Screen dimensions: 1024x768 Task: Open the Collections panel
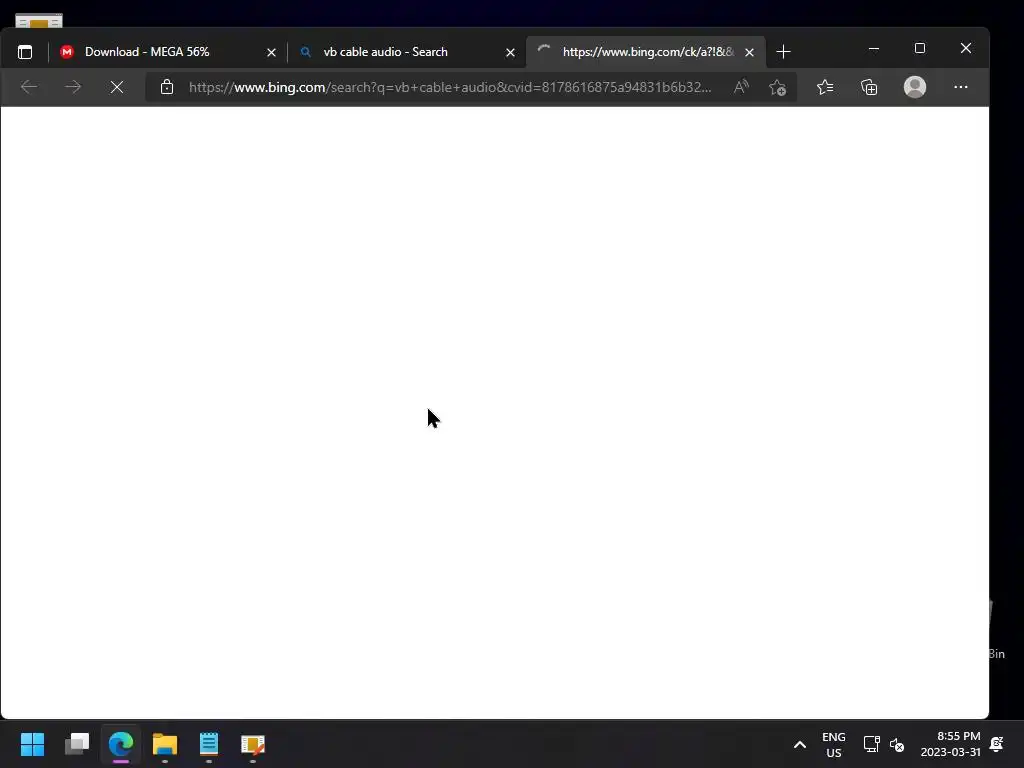pyautogui.click(x=869, y=87)
